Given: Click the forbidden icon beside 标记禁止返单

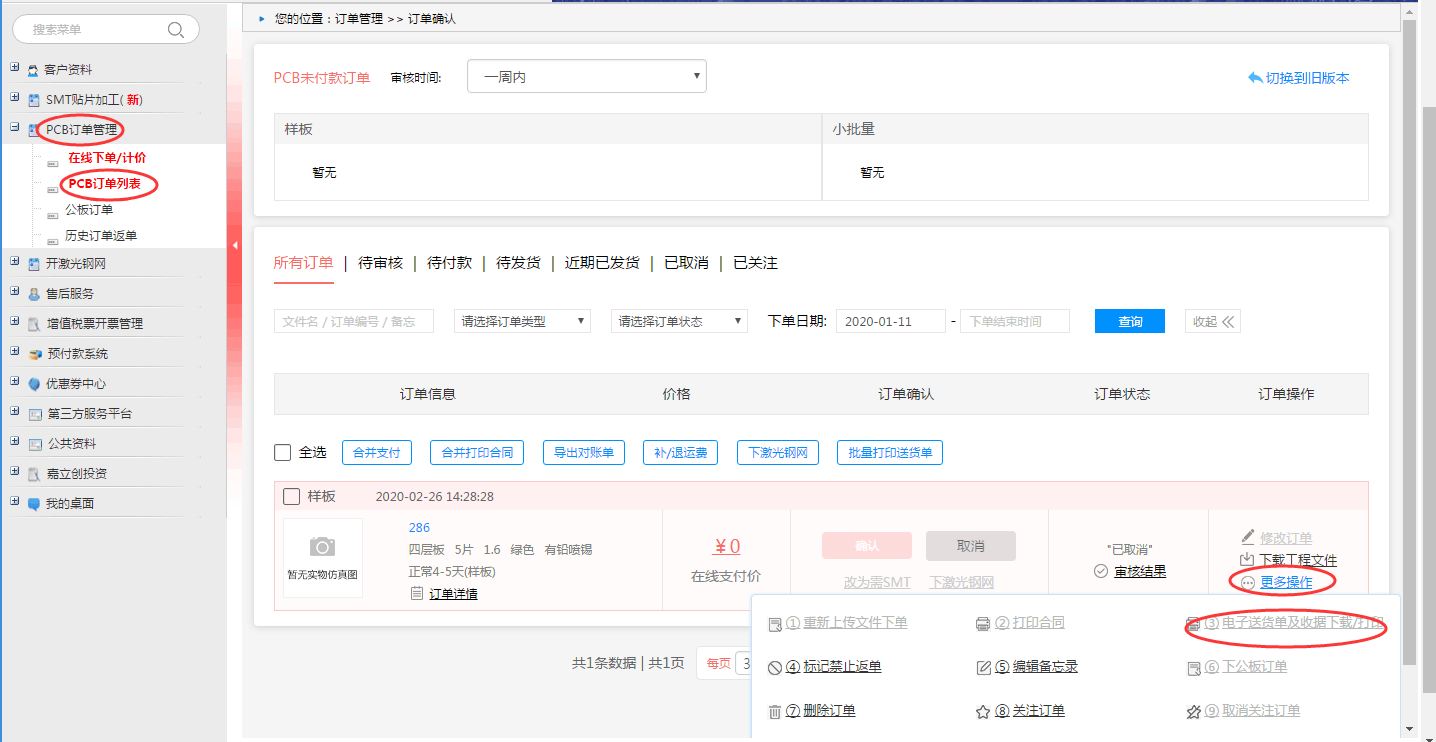Looking at the screenshot, I should coord(774,668).
